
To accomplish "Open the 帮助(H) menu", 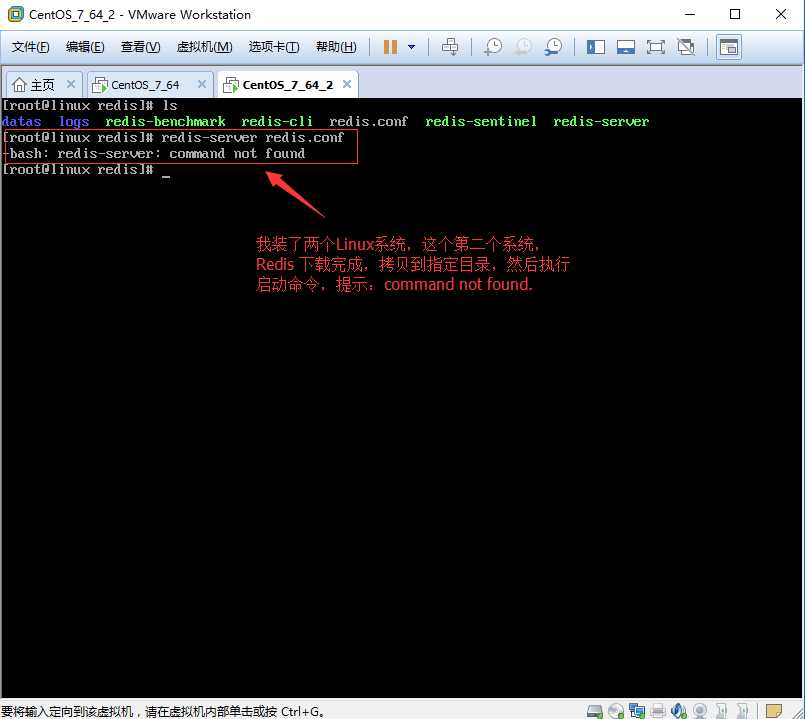I will coord(336,47).
